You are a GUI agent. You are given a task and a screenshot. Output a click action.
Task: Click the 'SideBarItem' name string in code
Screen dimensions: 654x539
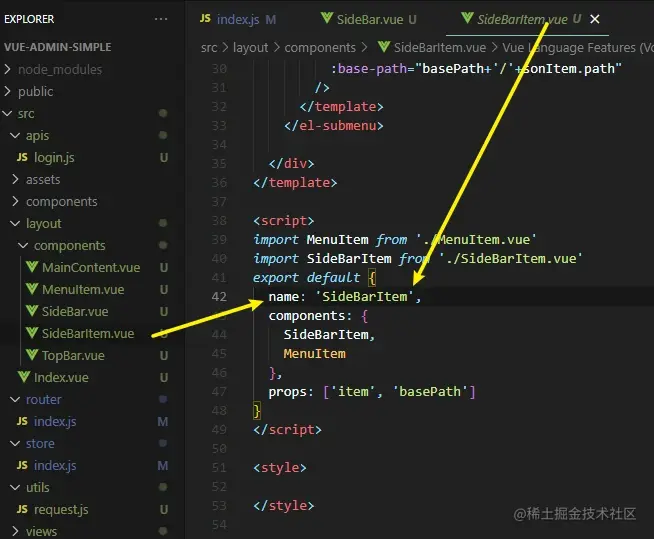pyautogui.click(x=365, y=297)
